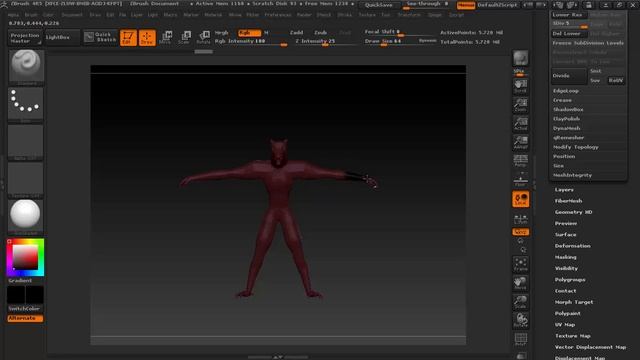Click the Del Lower button

[569, 34]
